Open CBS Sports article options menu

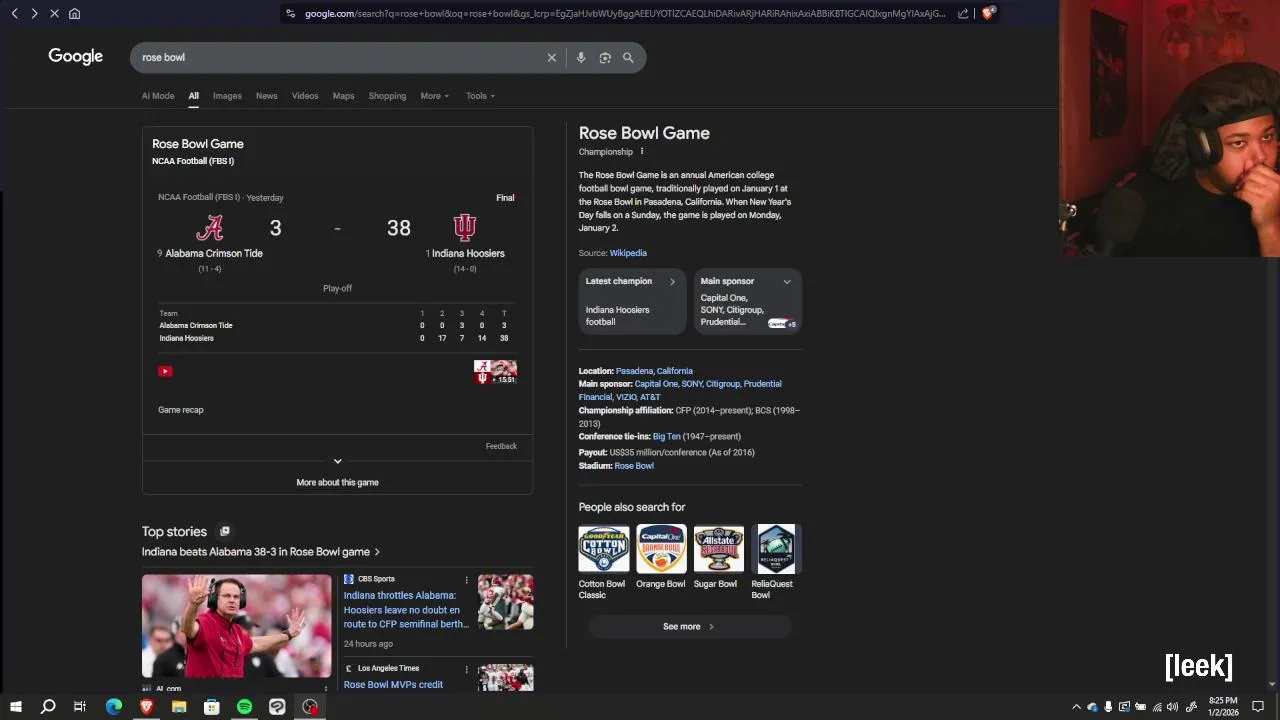[x=466, y=580]
